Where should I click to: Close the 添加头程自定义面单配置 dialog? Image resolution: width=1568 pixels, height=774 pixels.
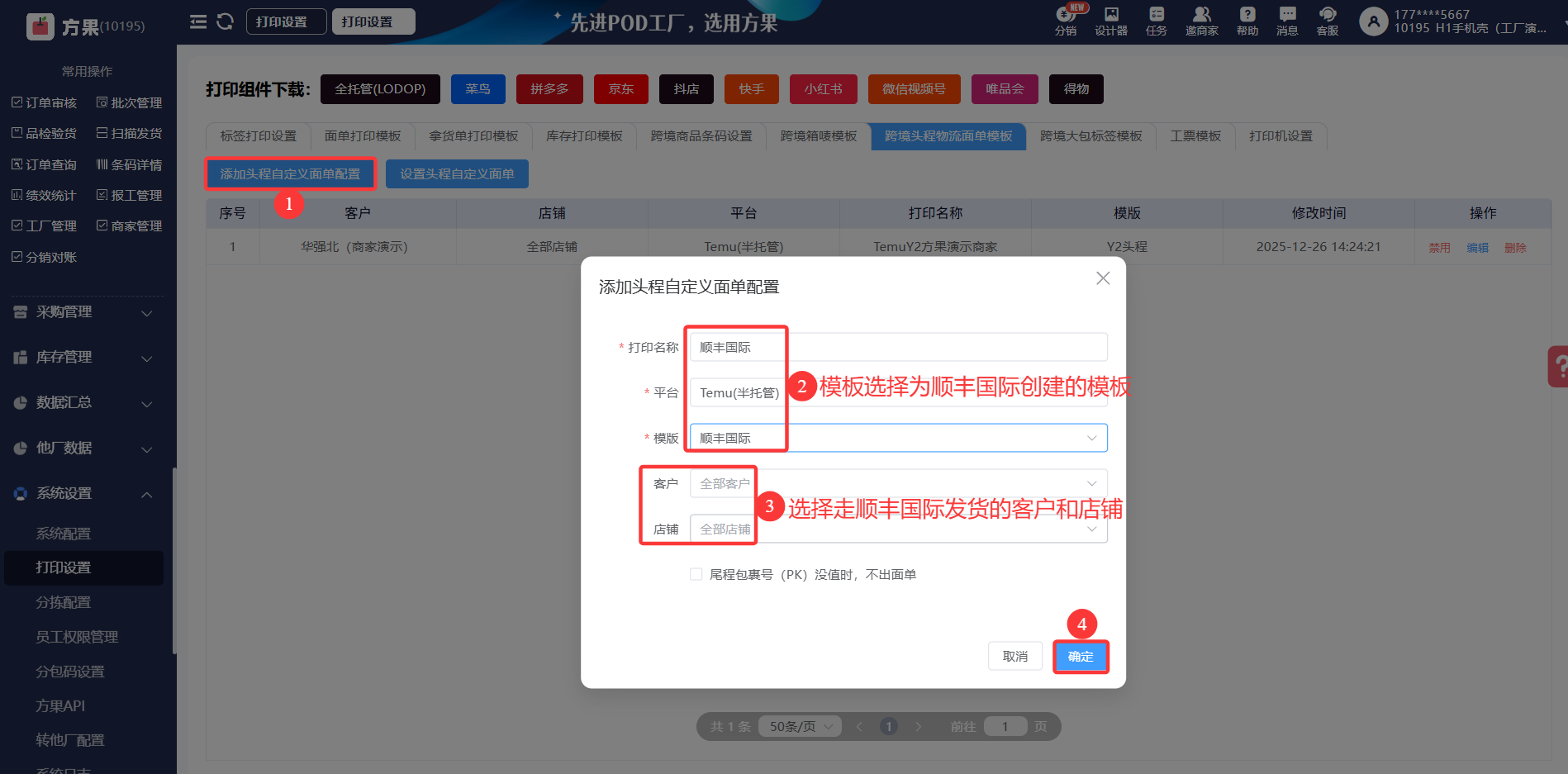[x=1103, y=278]
